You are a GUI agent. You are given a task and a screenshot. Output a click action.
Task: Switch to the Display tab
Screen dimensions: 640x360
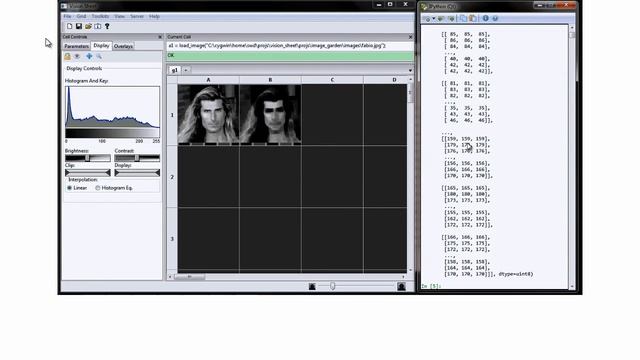101,46
